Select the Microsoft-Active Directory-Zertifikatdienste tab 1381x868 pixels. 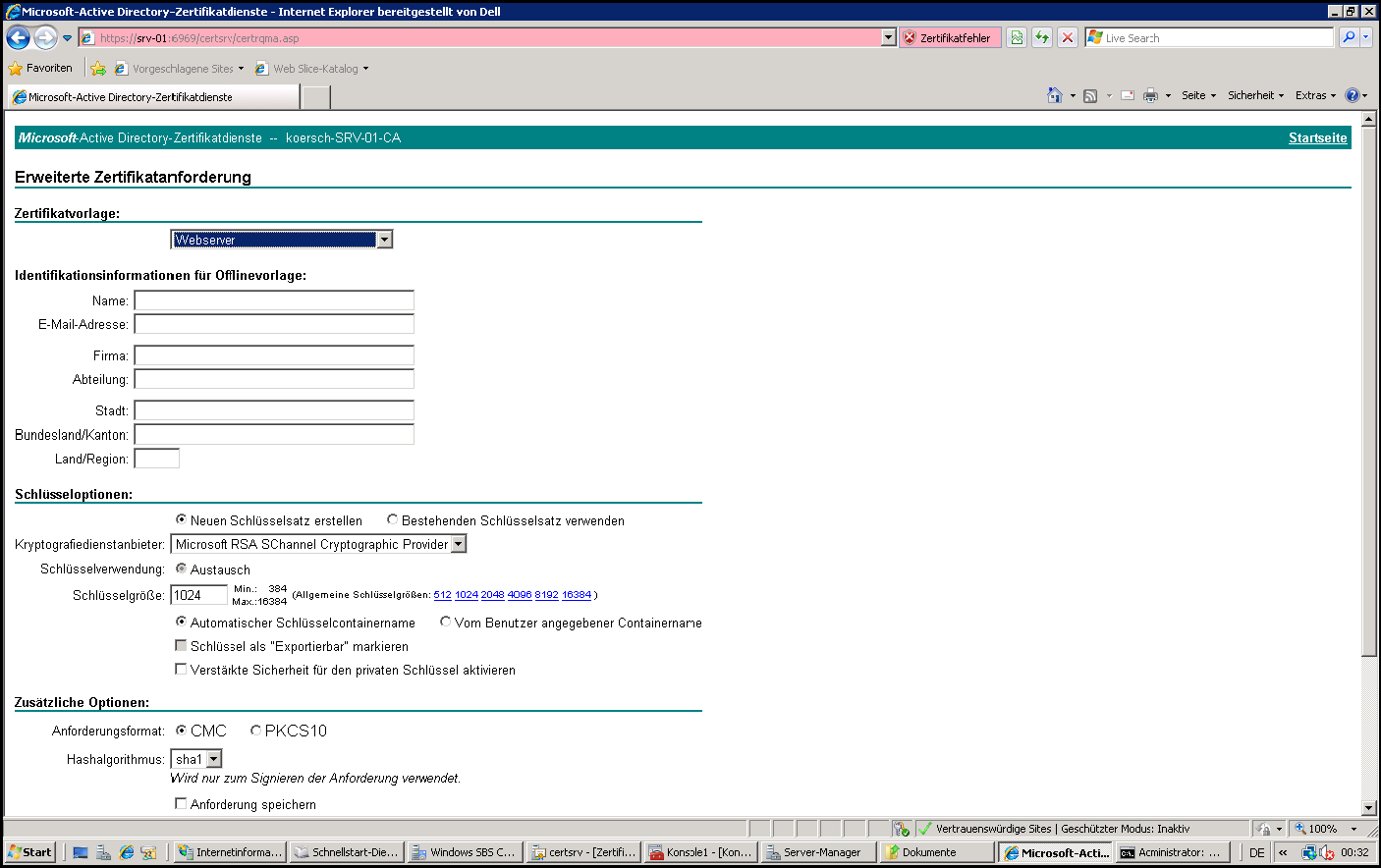[x=153, y=97]
